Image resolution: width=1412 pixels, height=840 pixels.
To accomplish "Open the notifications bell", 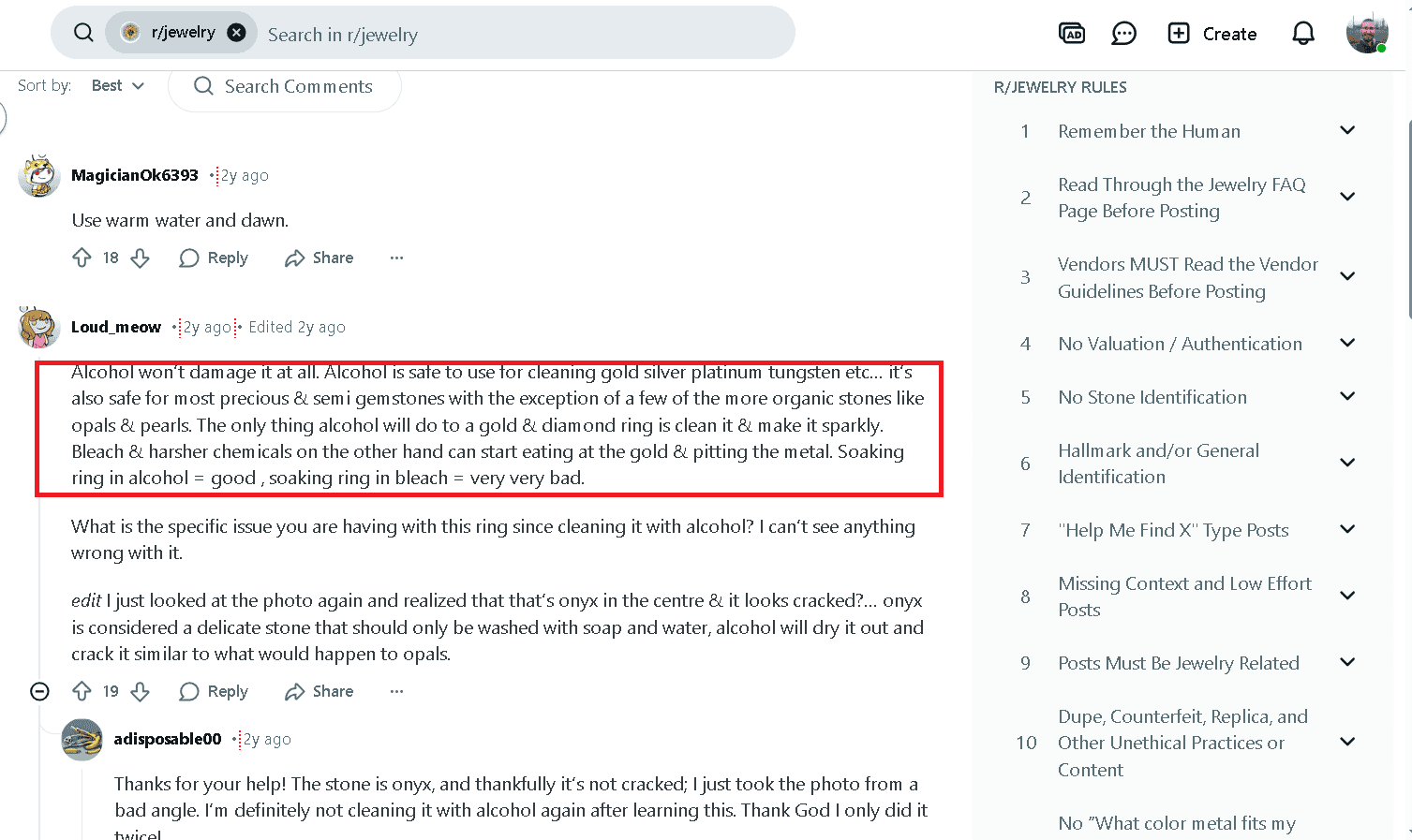I will point(1302,34).
